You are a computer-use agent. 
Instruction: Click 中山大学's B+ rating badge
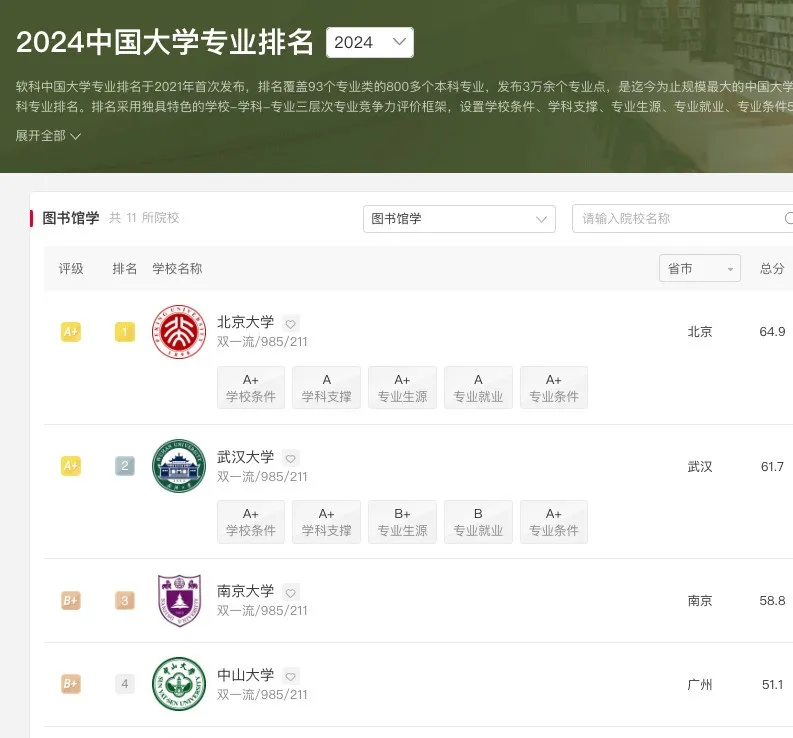point(71,684)
